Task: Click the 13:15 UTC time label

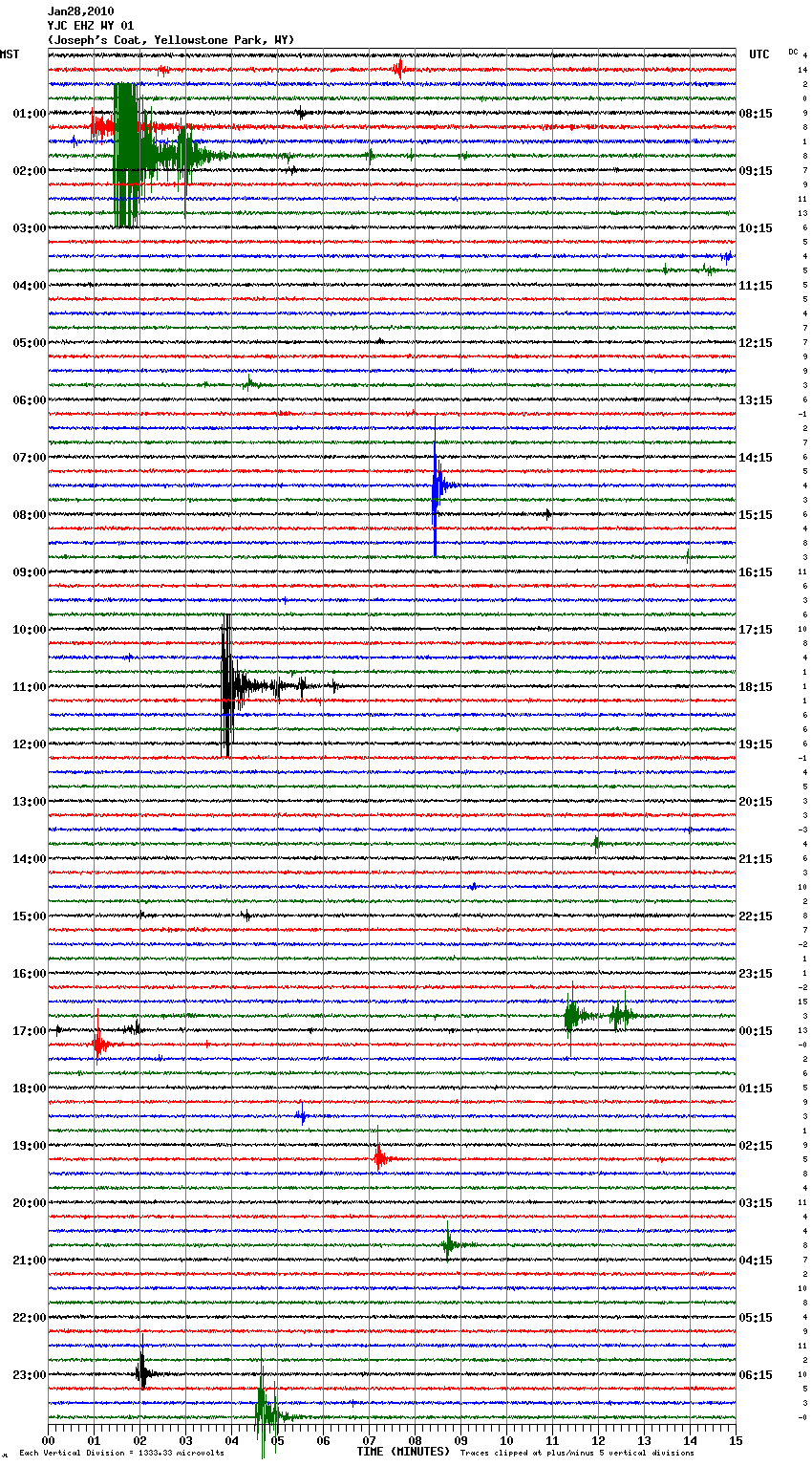Action: coord(756,400)
